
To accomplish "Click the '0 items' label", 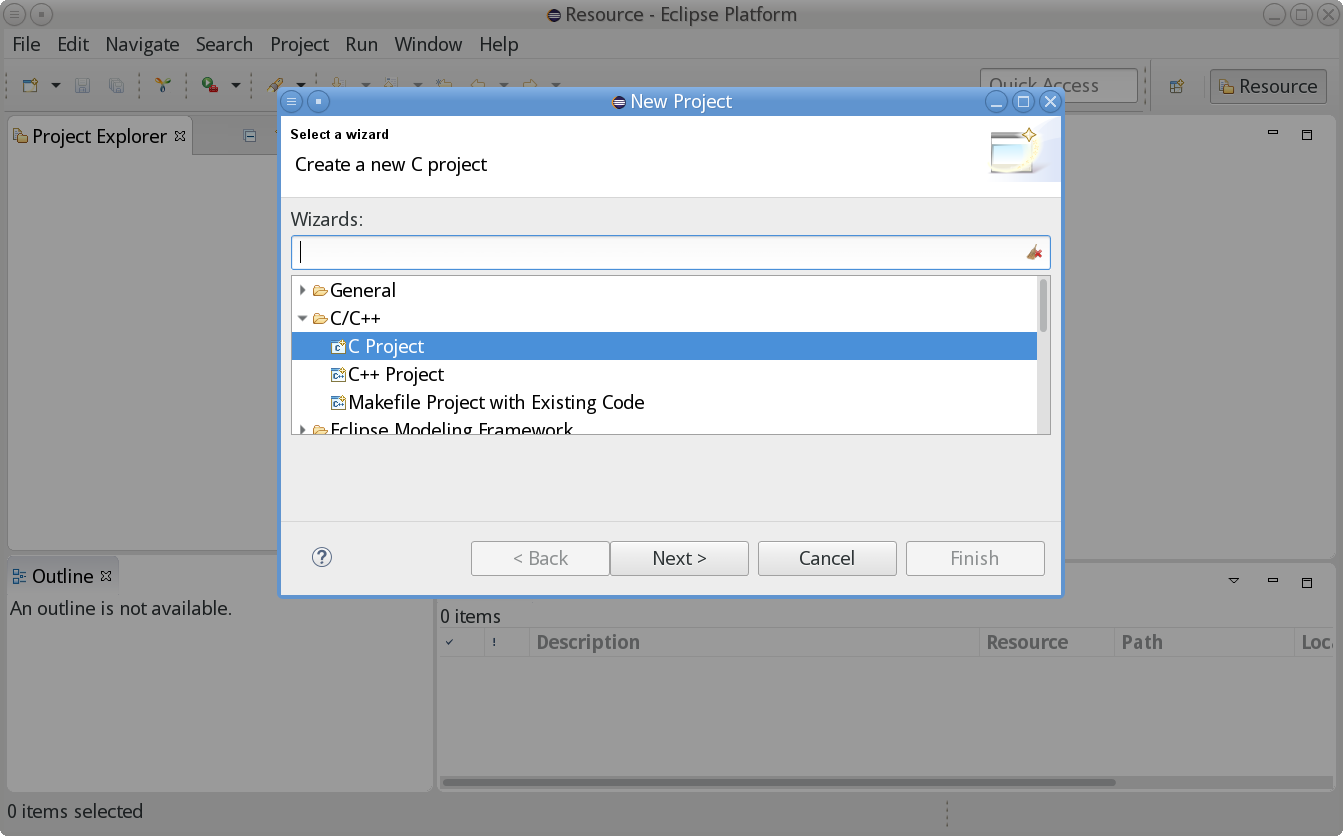I will point(470,616).
